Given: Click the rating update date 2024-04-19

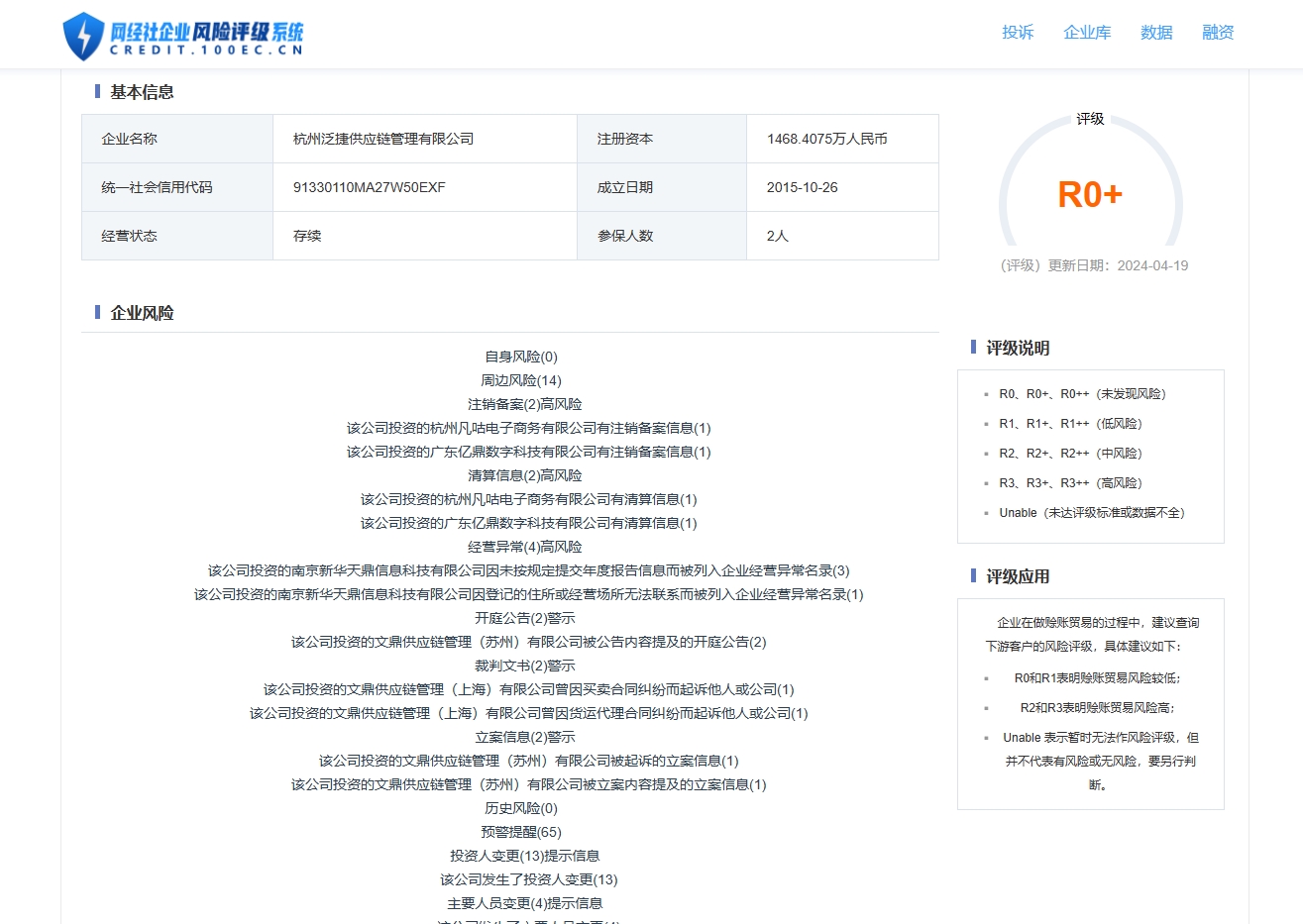Looking at the screenshot, I should tap(1152, 265).
